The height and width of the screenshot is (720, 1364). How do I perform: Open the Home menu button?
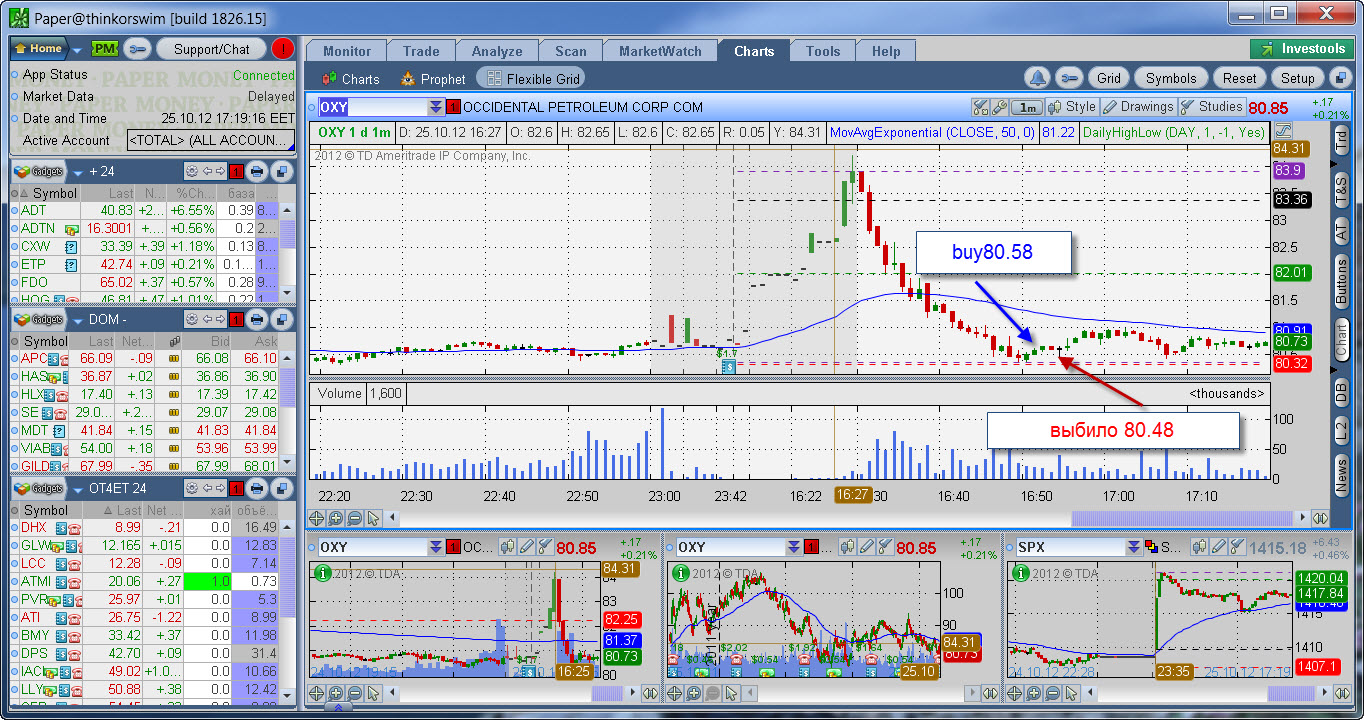38,48
